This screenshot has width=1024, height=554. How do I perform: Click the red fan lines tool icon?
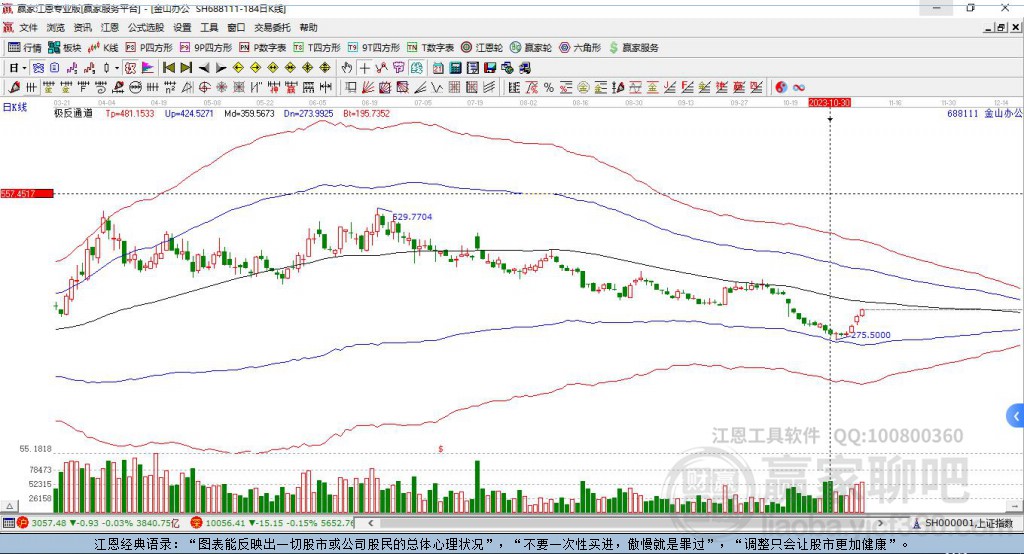pos(368,87)
